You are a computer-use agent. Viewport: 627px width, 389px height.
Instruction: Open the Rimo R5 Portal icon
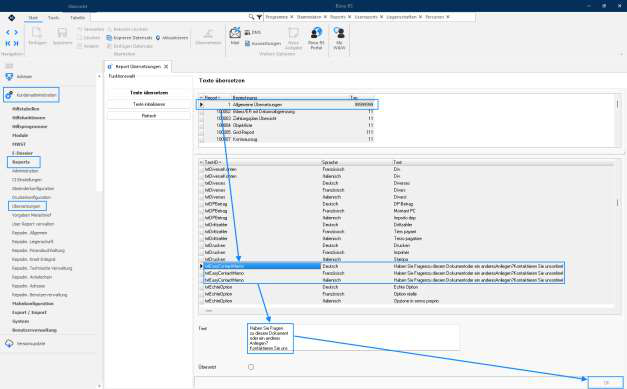point(316,33)
